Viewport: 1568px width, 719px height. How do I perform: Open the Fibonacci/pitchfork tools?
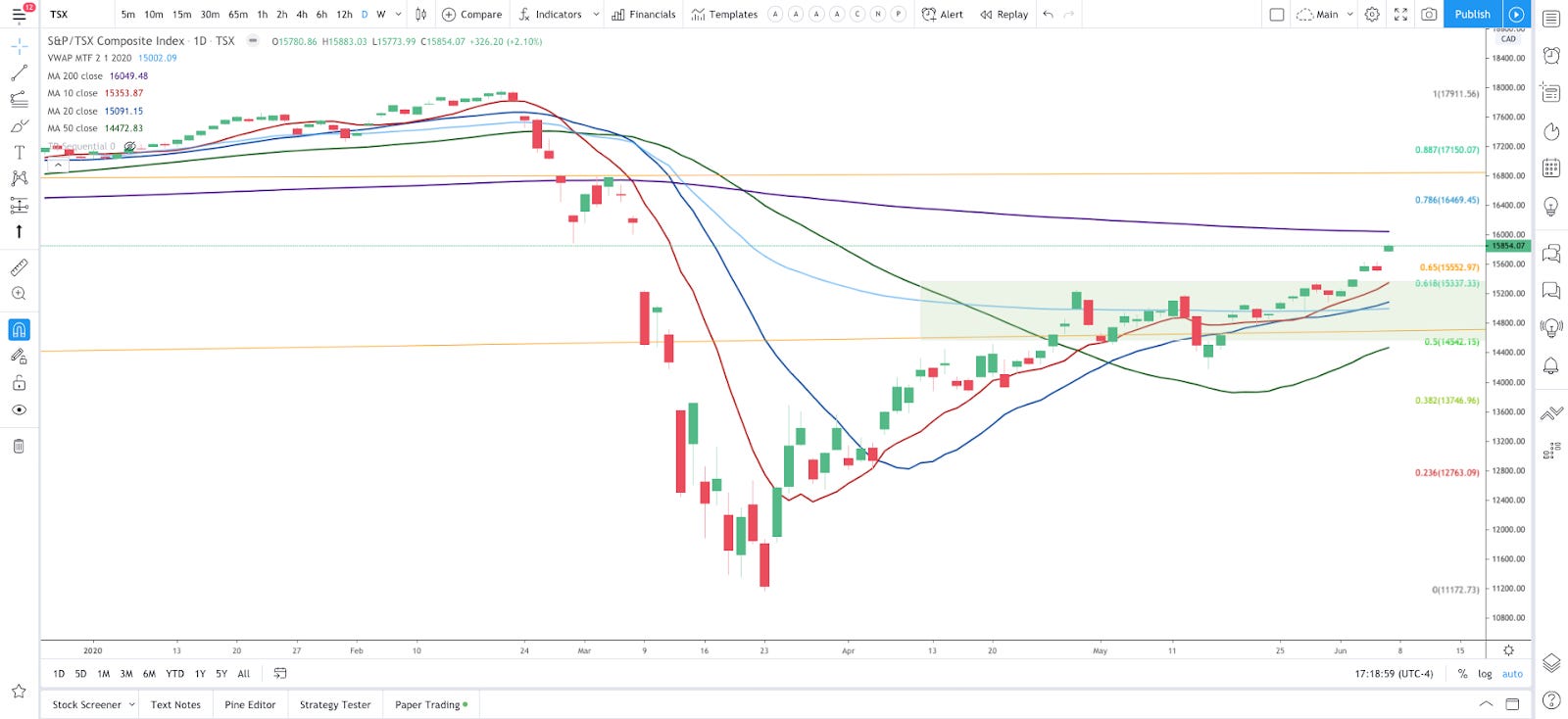pyautogui.click(x=19, y=100)
